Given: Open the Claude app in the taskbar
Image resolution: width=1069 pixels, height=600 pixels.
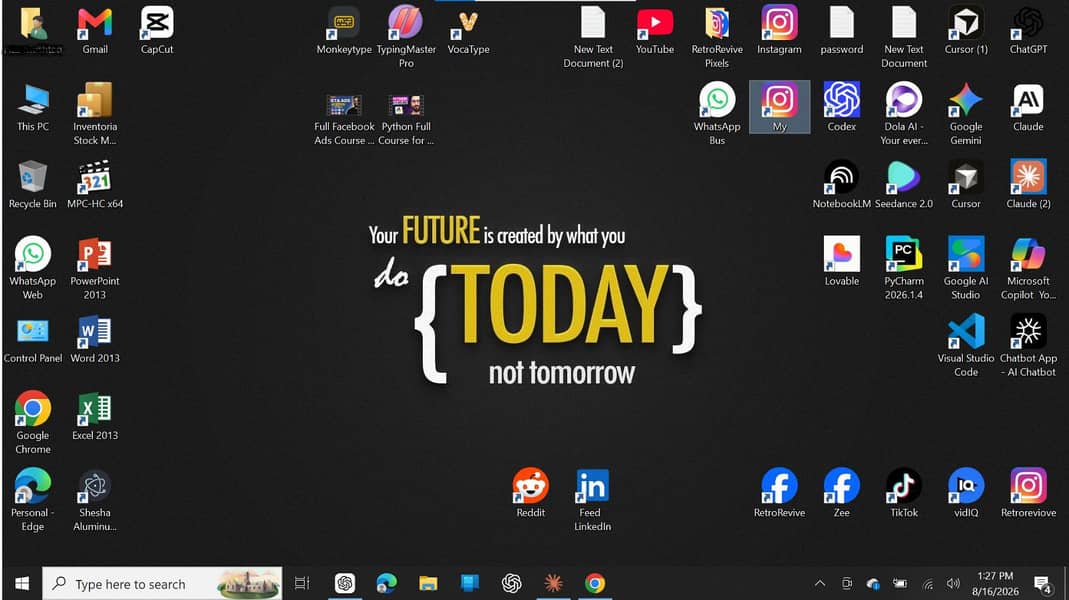Looking at the screenshot, I should coord(553,584).
